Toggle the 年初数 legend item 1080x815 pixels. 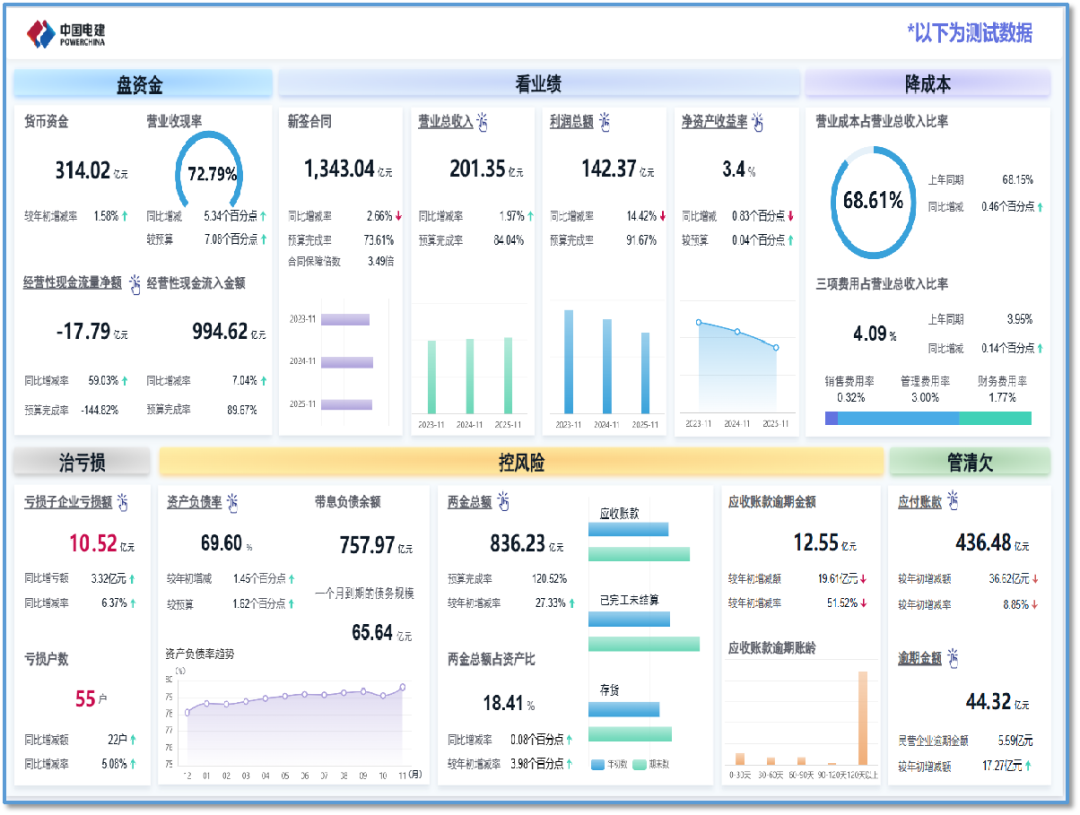[609, 764]
